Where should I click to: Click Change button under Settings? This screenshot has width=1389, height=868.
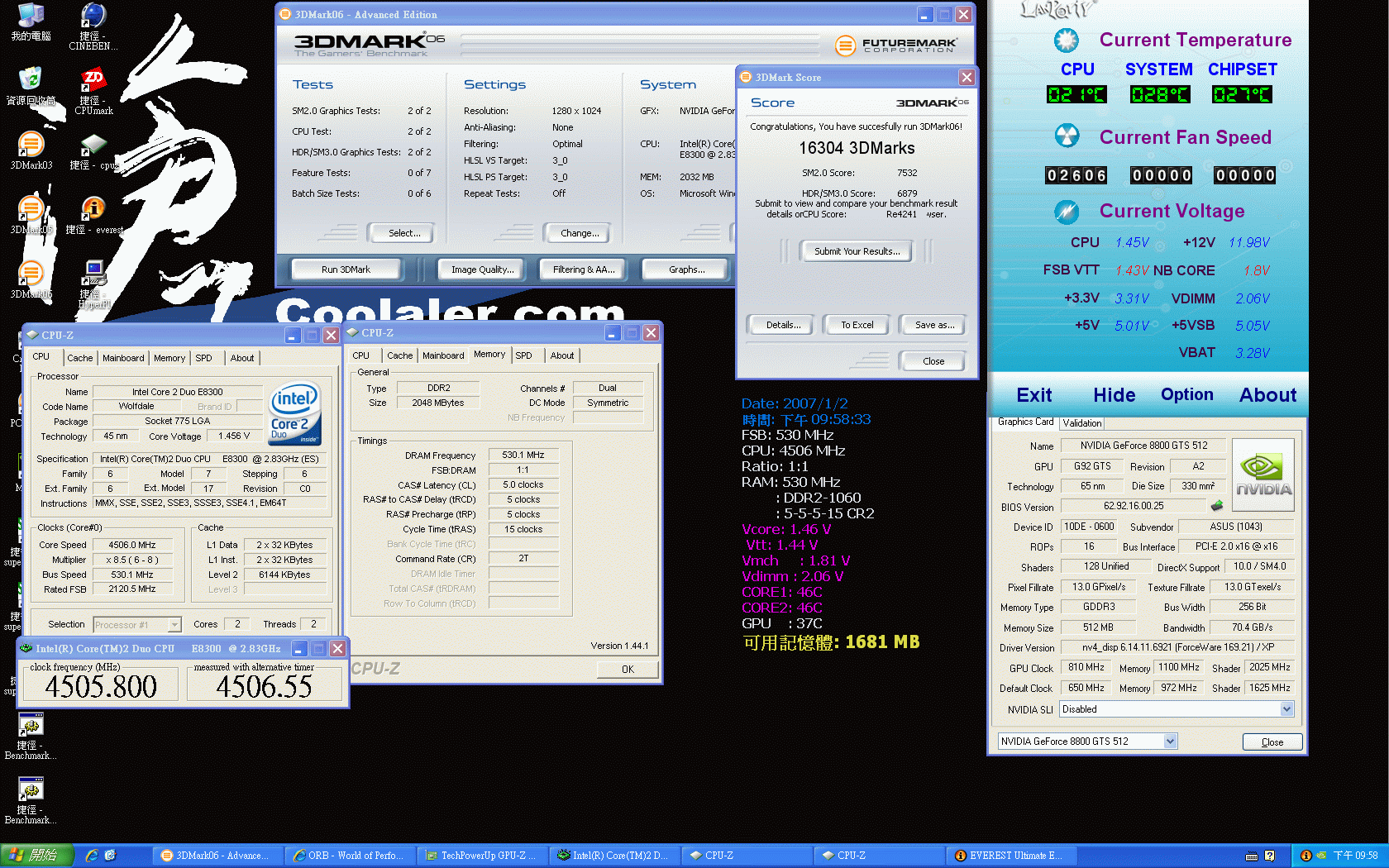point(580,233)
